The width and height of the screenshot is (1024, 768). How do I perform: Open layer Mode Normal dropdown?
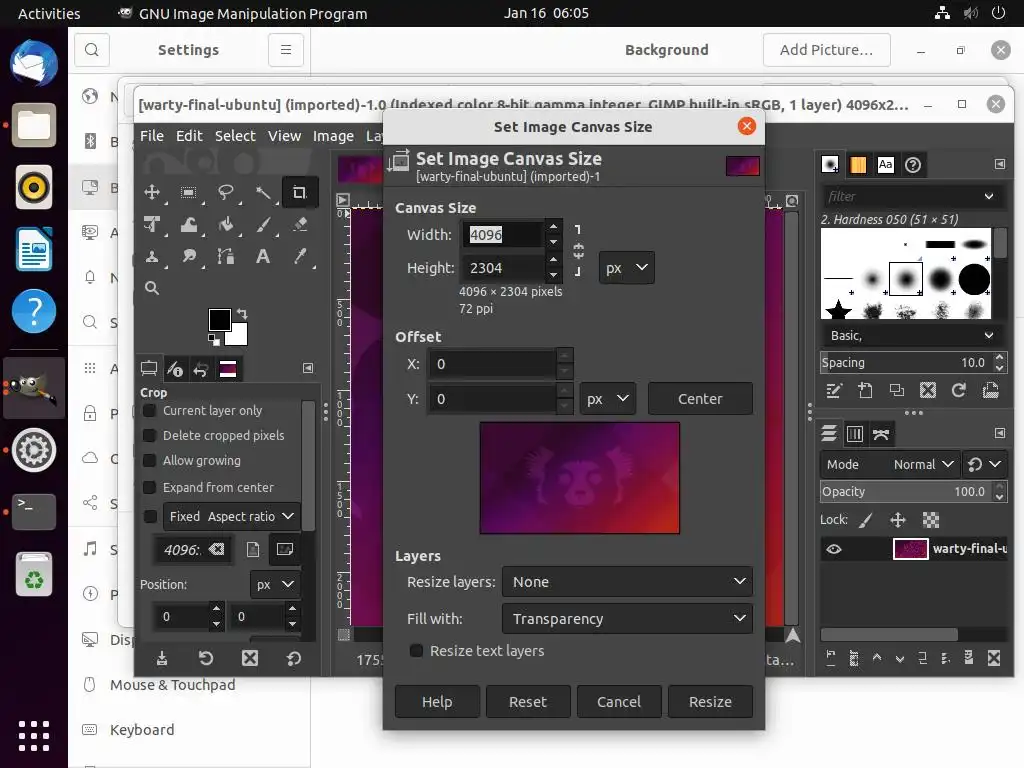click(890, 464)
